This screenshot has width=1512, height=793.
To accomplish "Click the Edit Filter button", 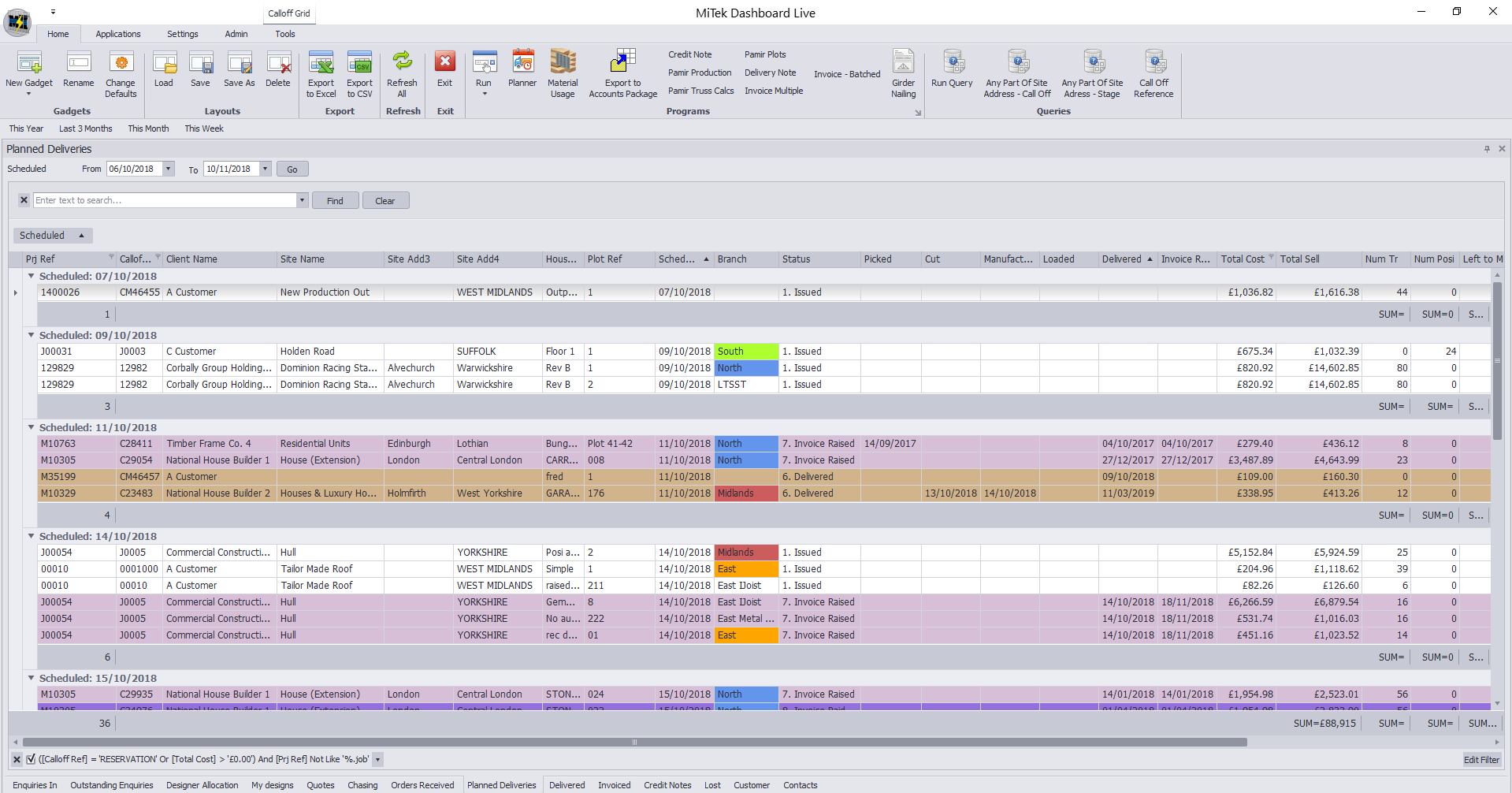I will coord(1481,760).
